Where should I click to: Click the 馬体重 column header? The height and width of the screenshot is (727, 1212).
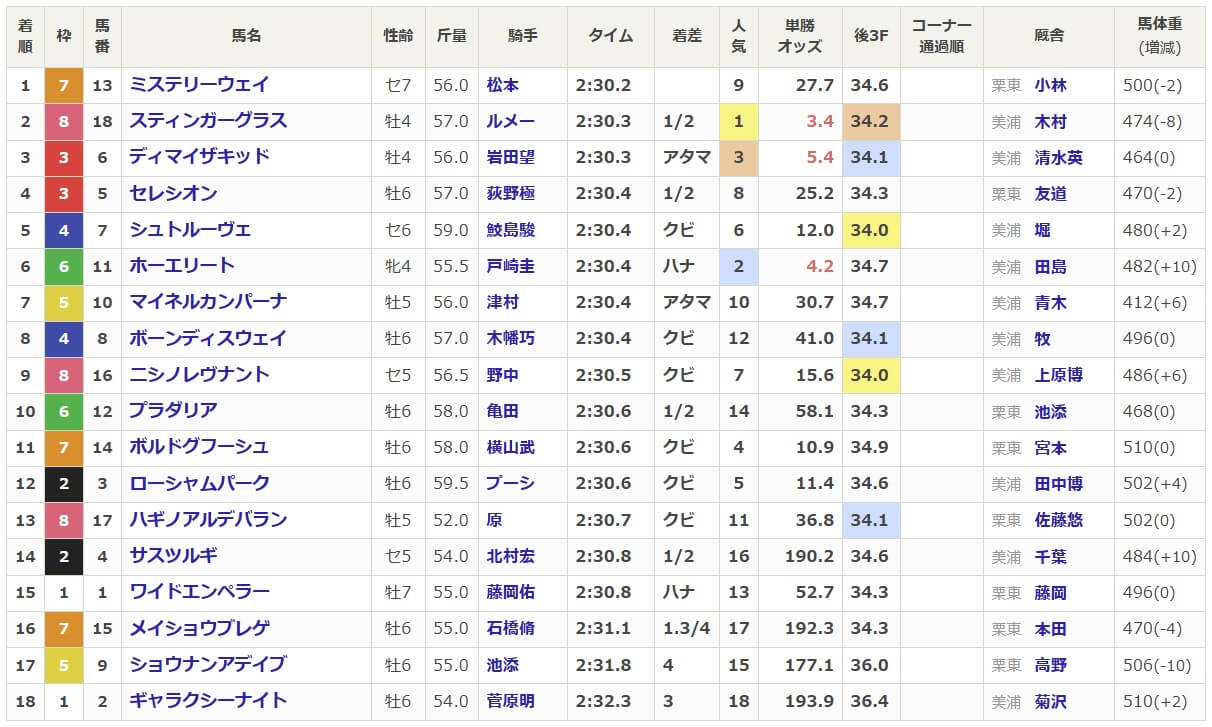[x=1159, y=35]
